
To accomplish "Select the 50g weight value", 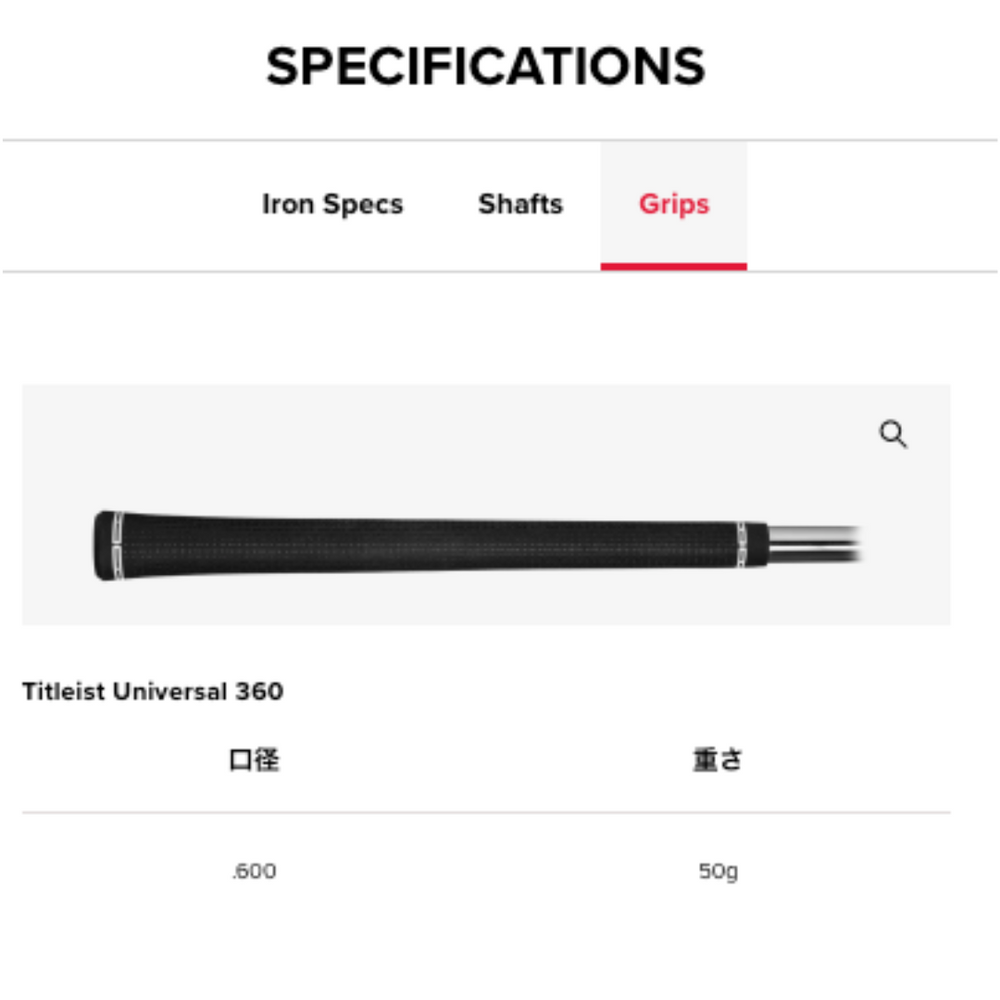I will (718, 871).
